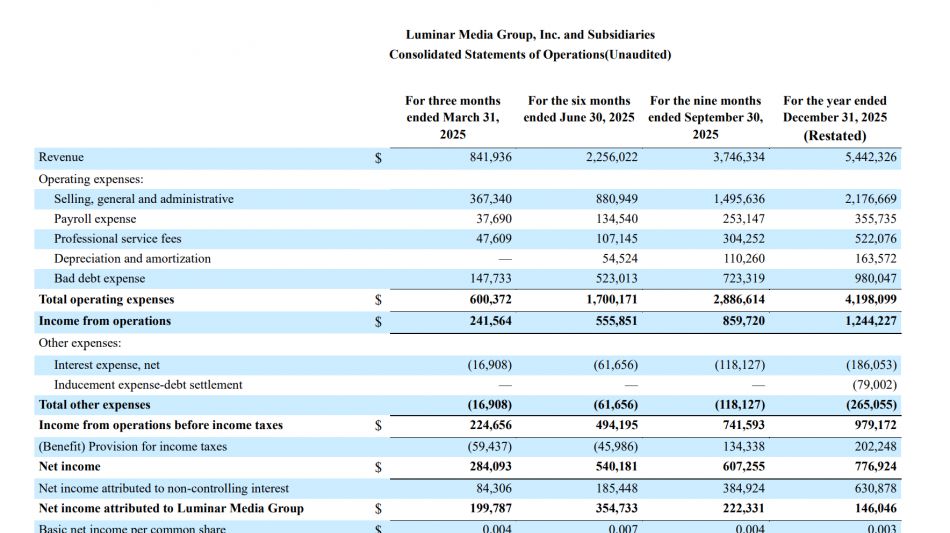The height and width of the screenshot is (533, 950).
Task: Click total operating expenses value 4,198,099
Action: click(x=871, y=299)
